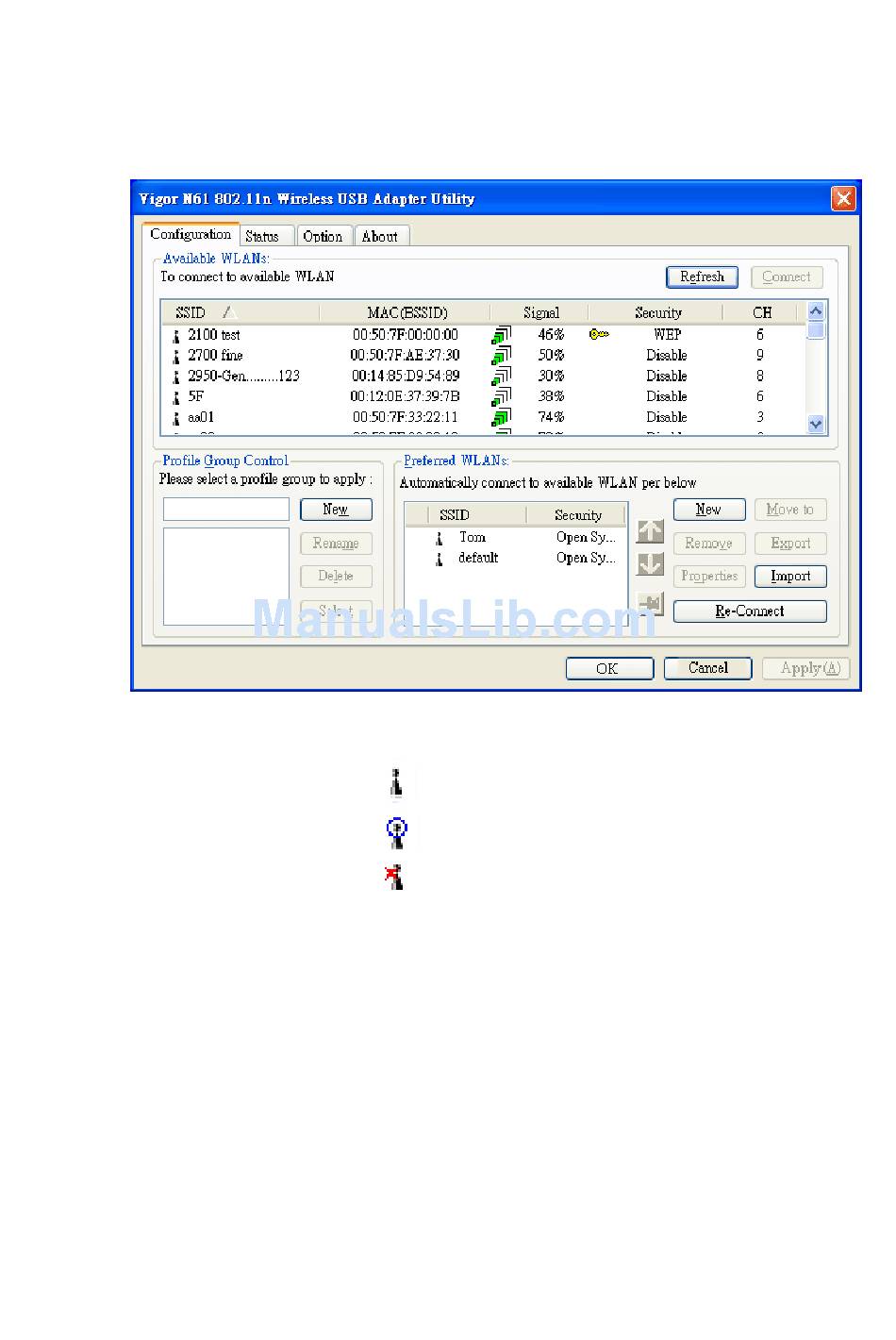This screenshot has height=1340, width=896.
Task: Click the Security column header in Available WLANs
Action: [657, 312]
